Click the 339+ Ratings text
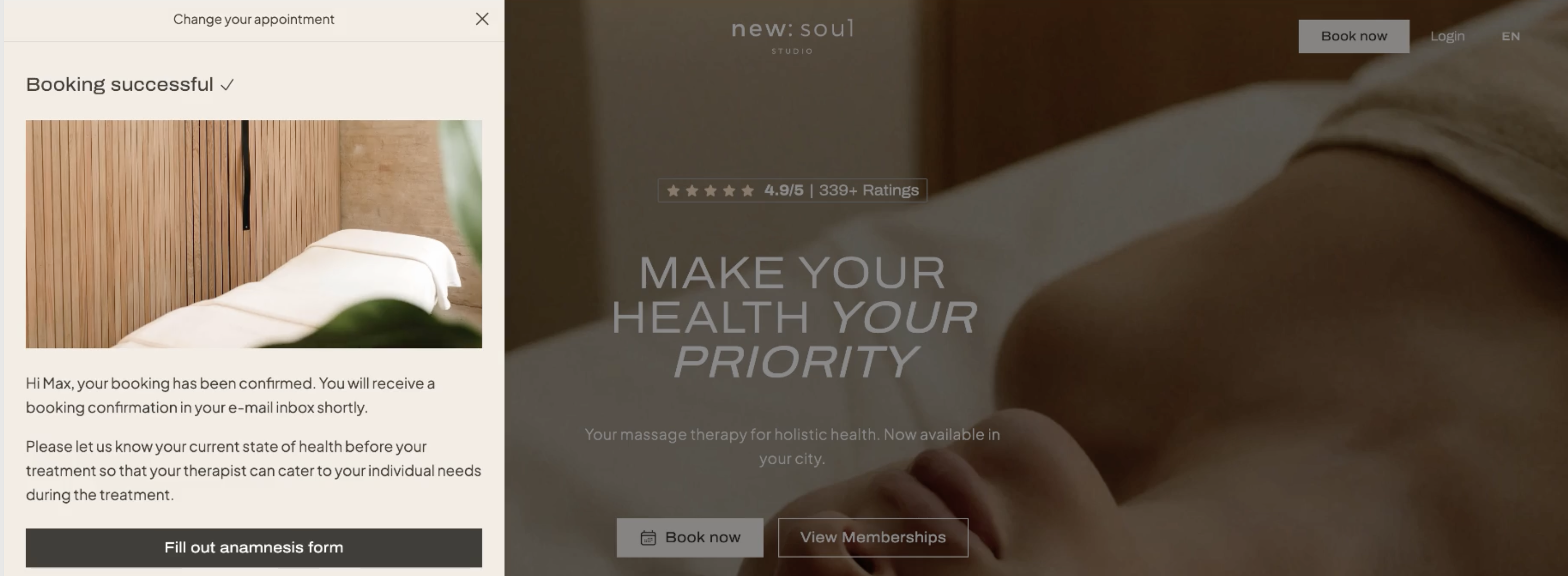 (869, 191)
